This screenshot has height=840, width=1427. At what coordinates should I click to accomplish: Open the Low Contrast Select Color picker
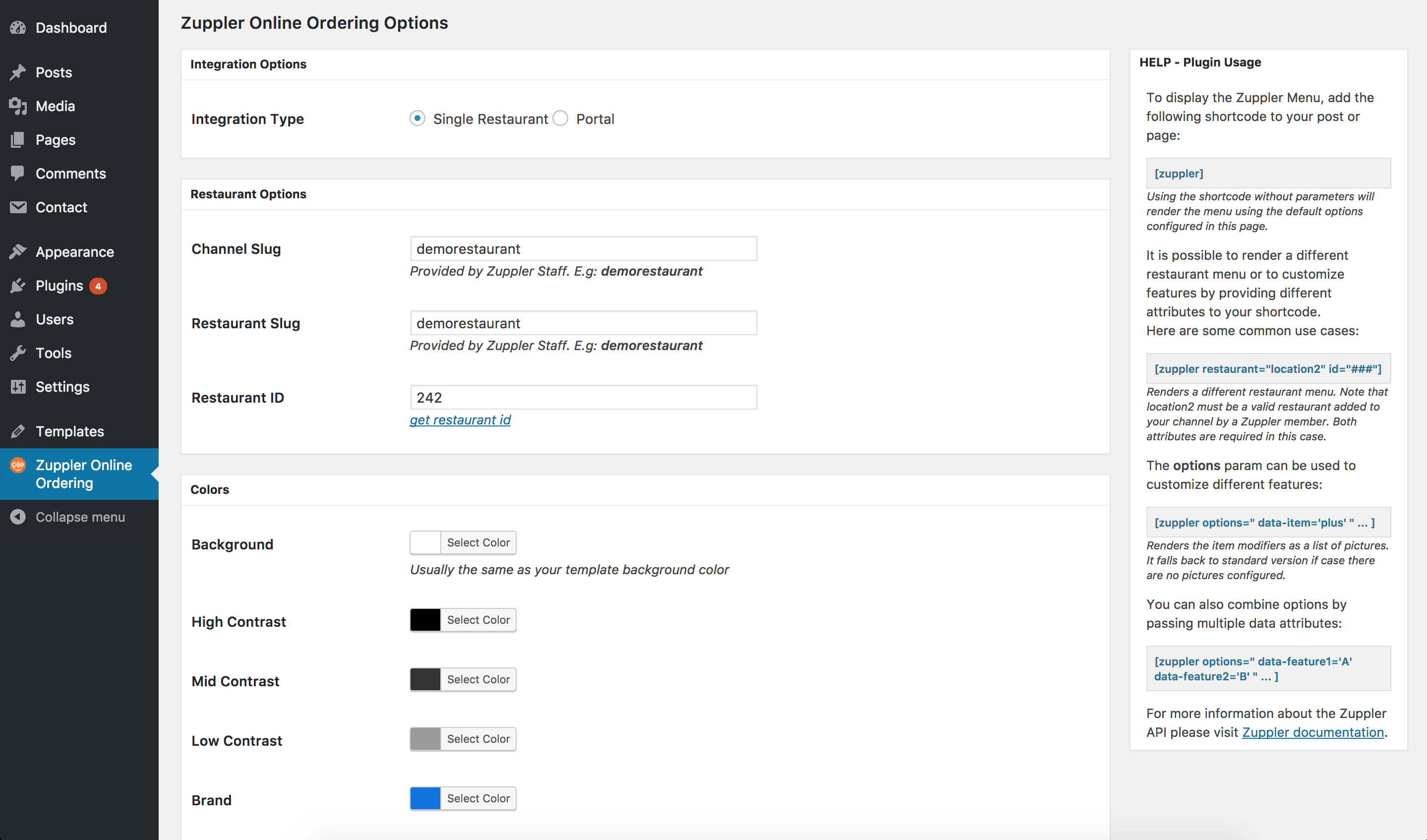click(478, 739)
